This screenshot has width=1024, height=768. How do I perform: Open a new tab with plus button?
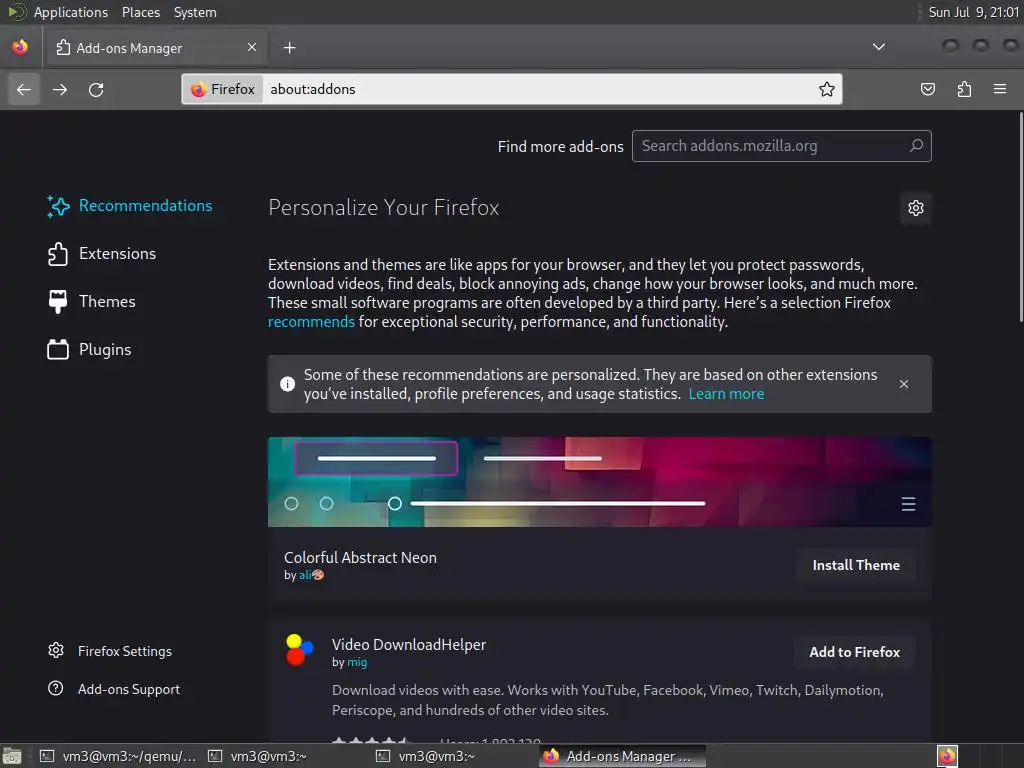coord(289,48)
